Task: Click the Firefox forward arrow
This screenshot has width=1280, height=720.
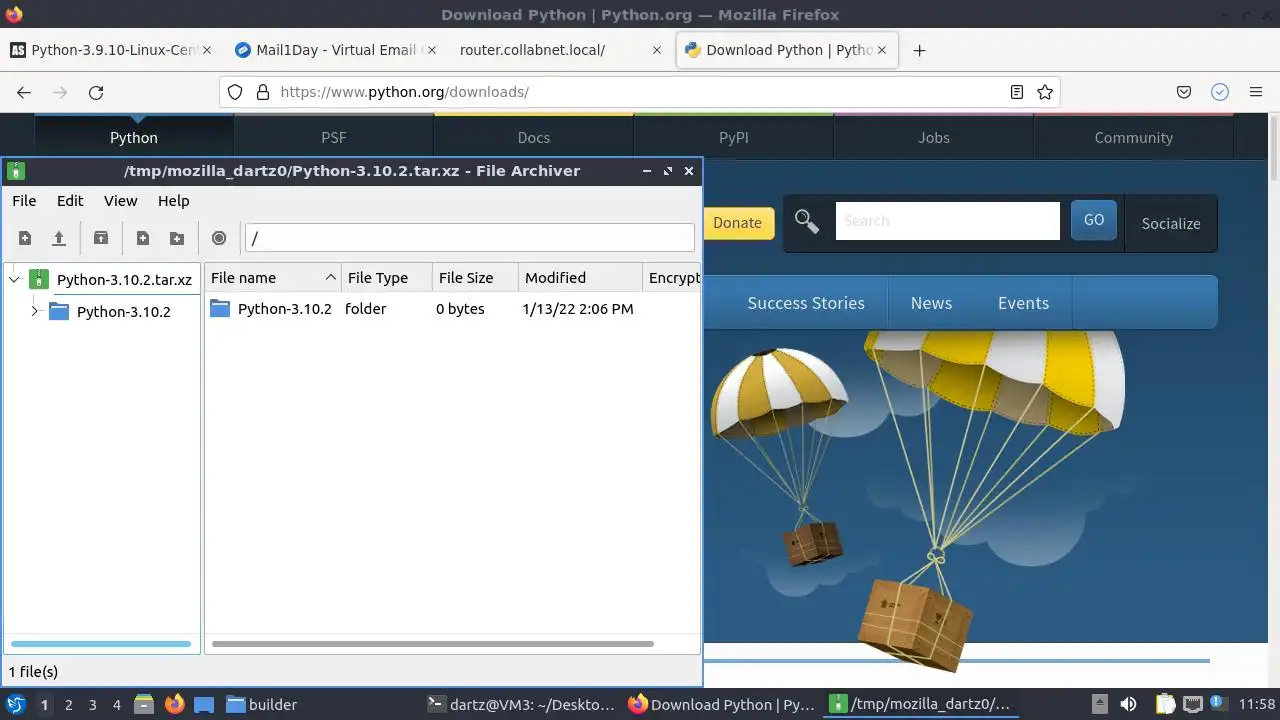Action: (60, 92)
